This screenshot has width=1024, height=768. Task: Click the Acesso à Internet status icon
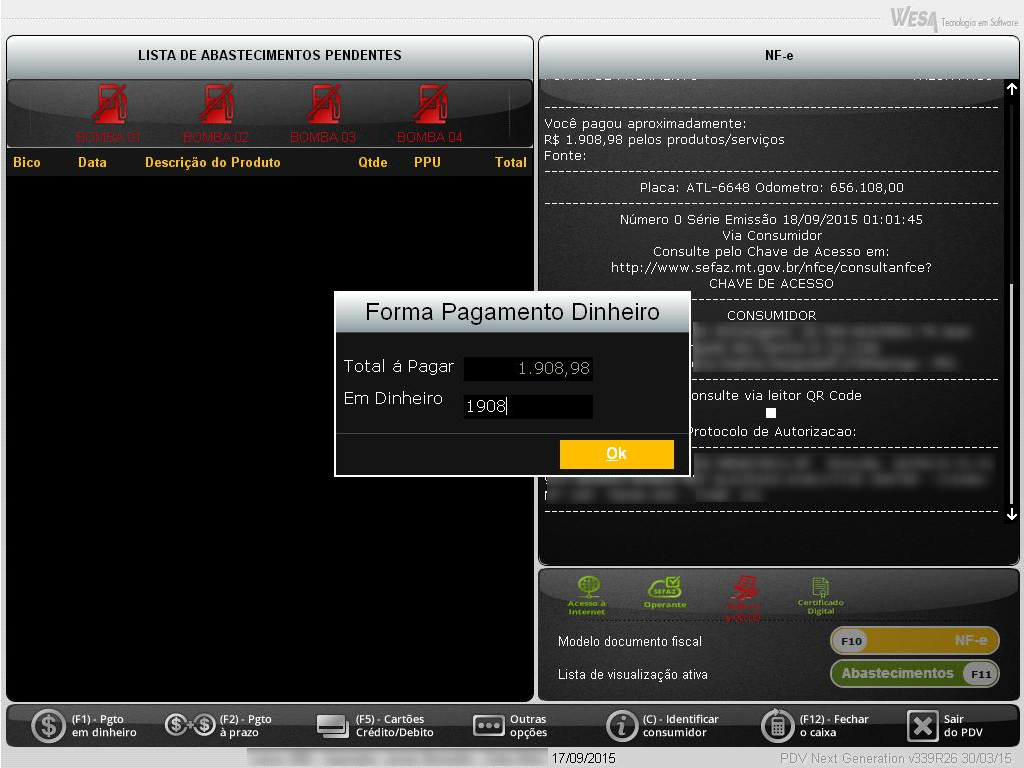pos(588,595)
